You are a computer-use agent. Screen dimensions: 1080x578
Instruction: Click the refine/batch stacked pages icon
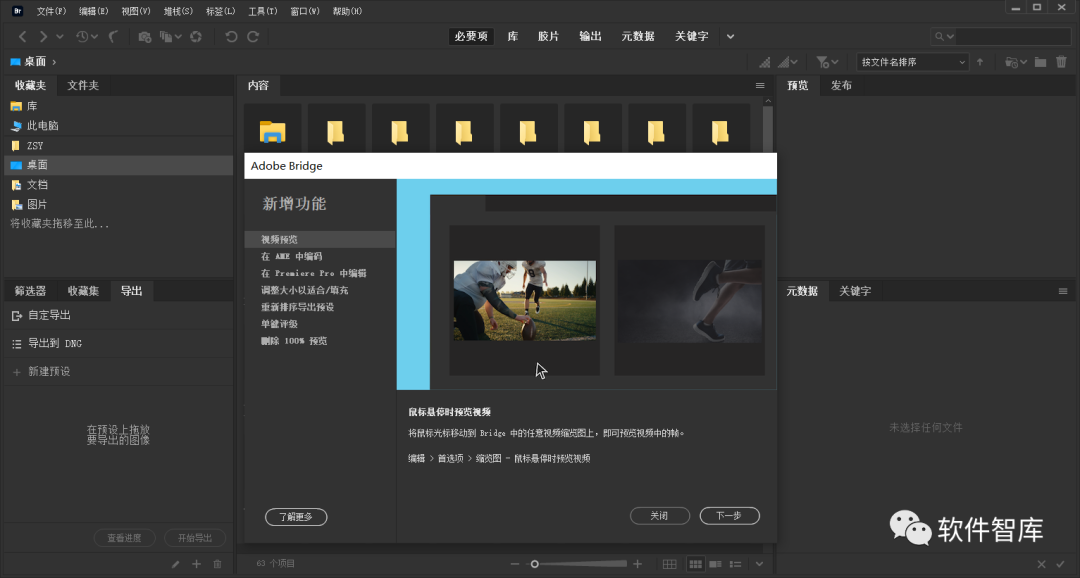pos(166,37)
